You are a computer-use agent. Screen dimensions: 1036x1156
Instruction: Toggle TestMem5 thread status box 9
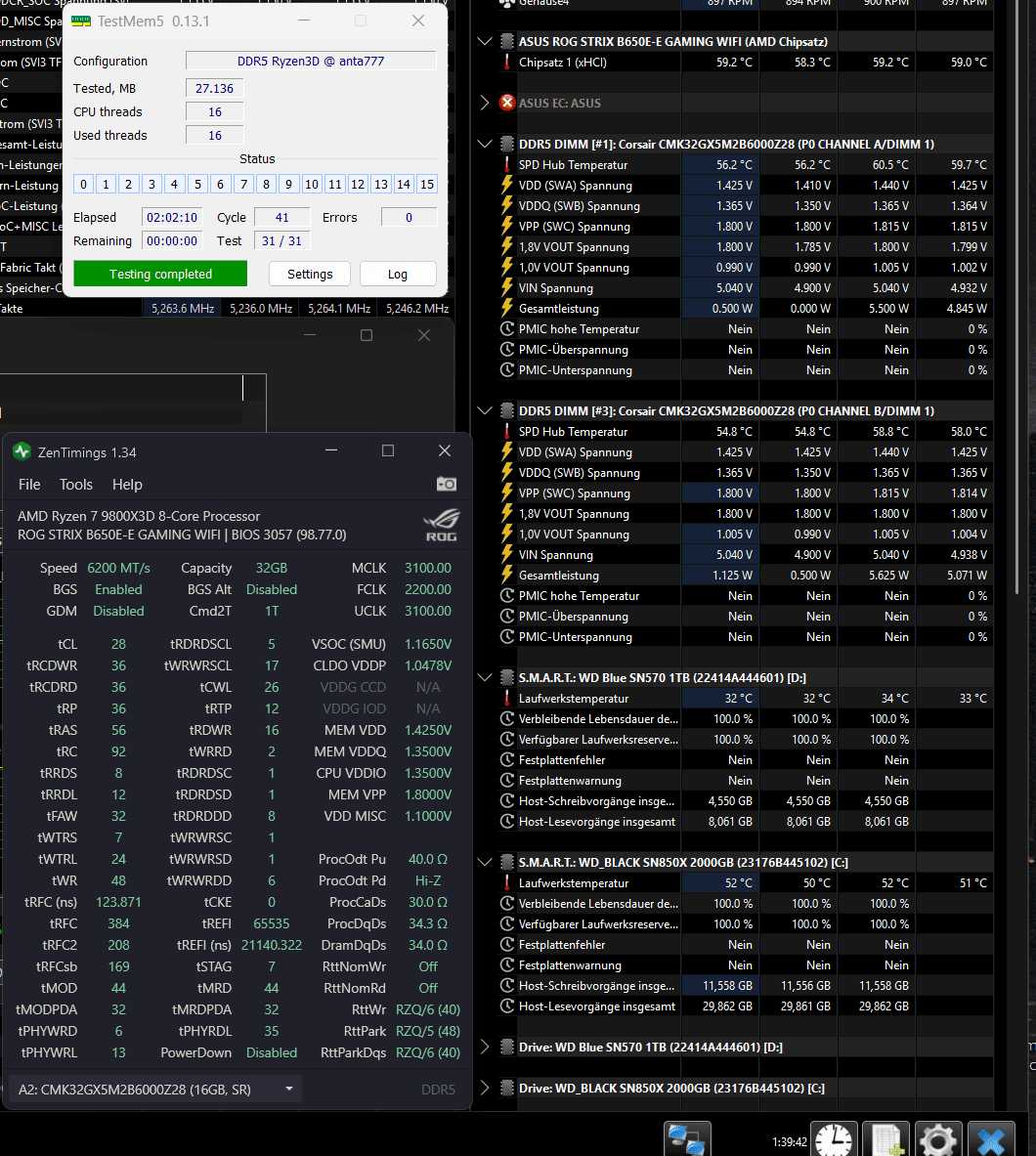tap(289, 184)
